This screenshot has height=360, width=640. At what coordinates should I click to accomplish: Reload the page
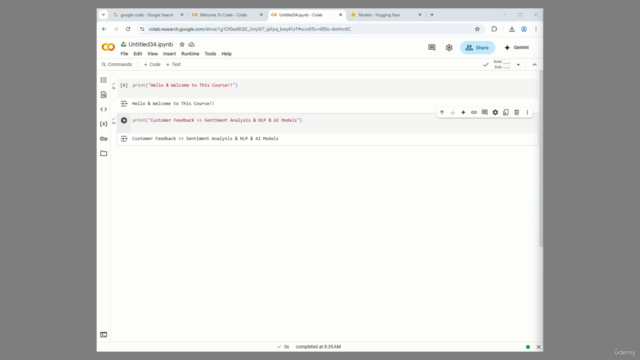pyautogui.click(x=128, y=29)
